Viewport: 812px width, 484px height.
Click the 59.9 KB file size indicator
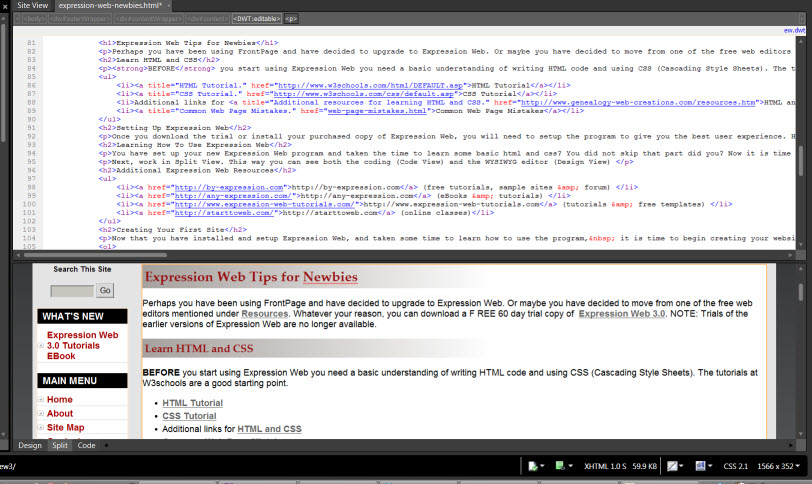644,466
